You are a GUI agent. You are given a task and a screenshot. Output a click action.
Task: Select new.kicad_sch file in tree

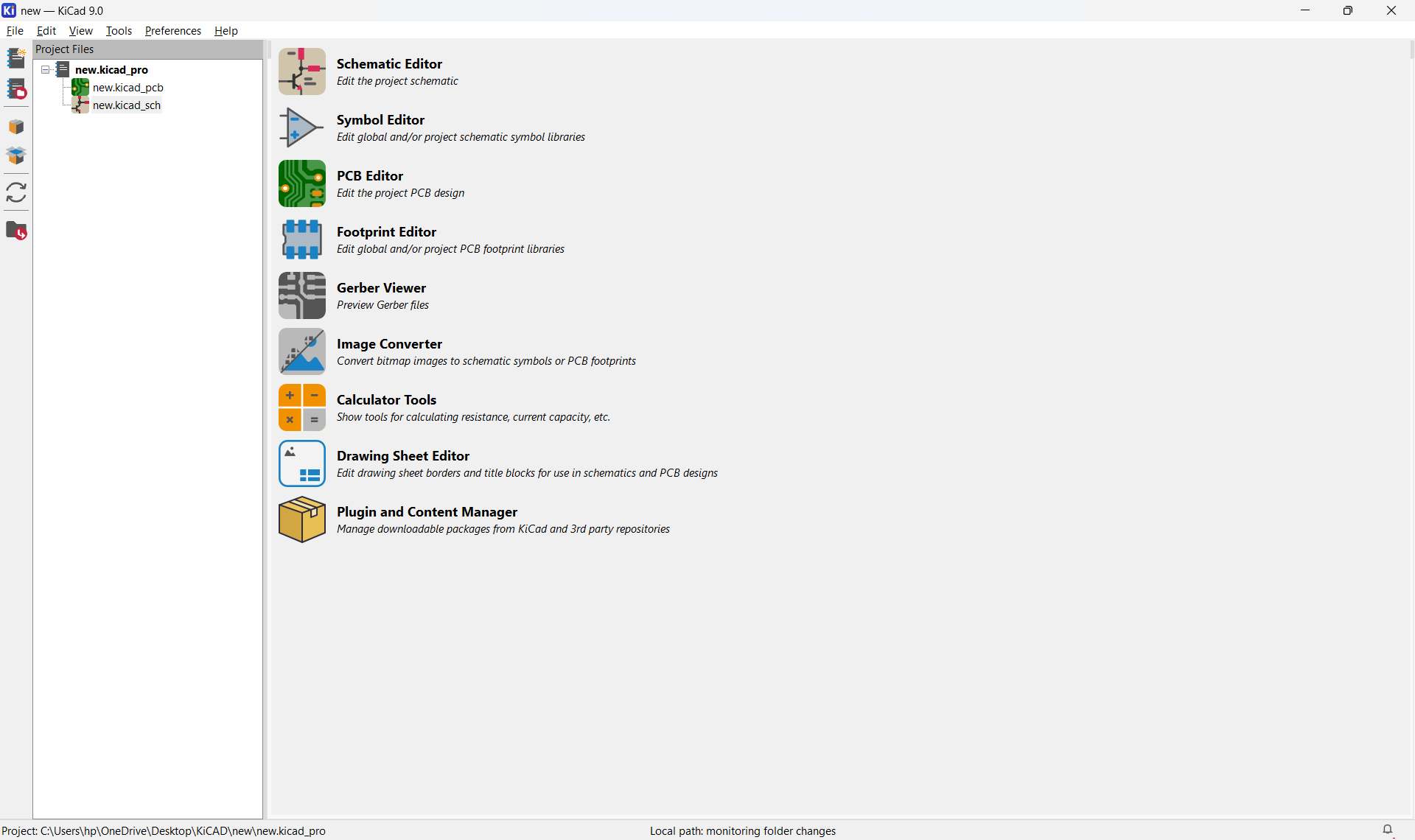coord(126,105)
